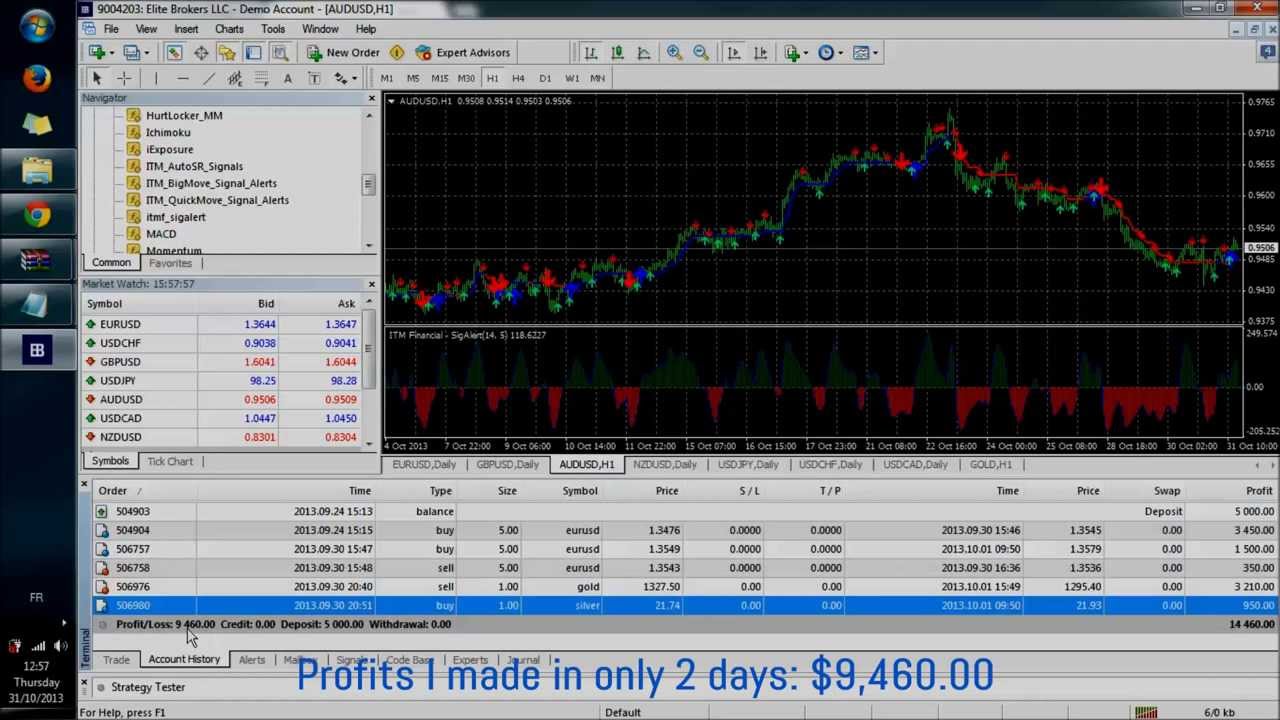Screen dimensions: 1280x720
Task: Open the Insert menu
Action: point(186,29)
